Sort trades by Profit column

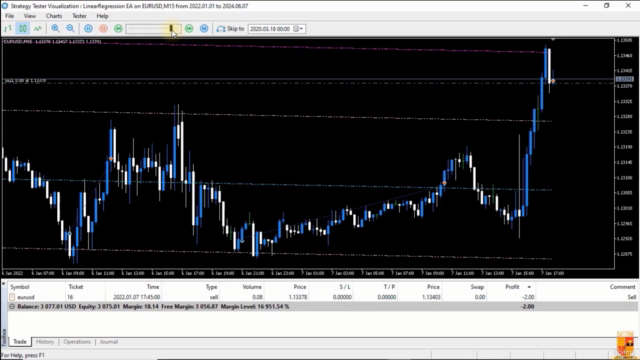(x=512, y=287)
